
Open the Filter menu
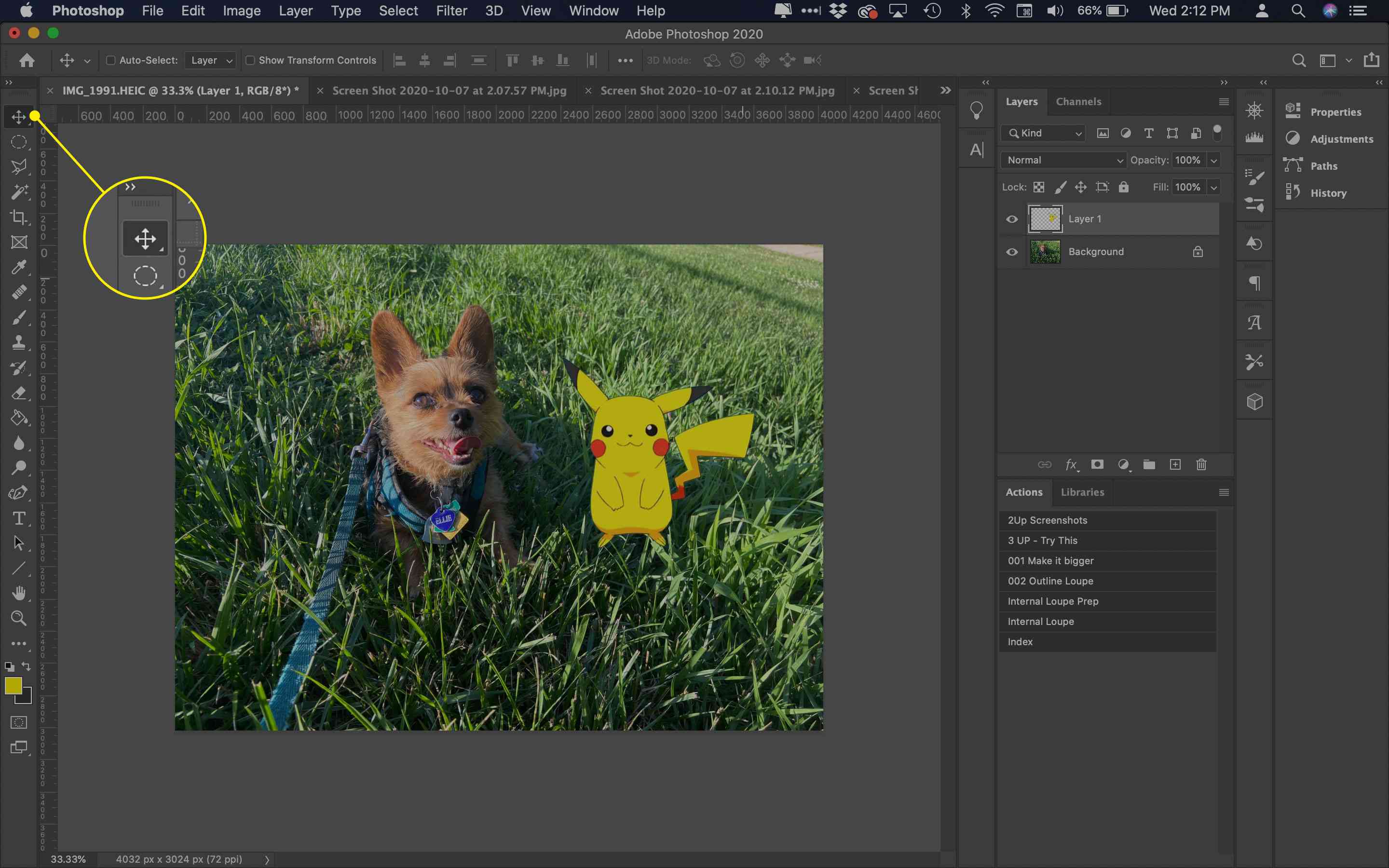coord(451,10)
